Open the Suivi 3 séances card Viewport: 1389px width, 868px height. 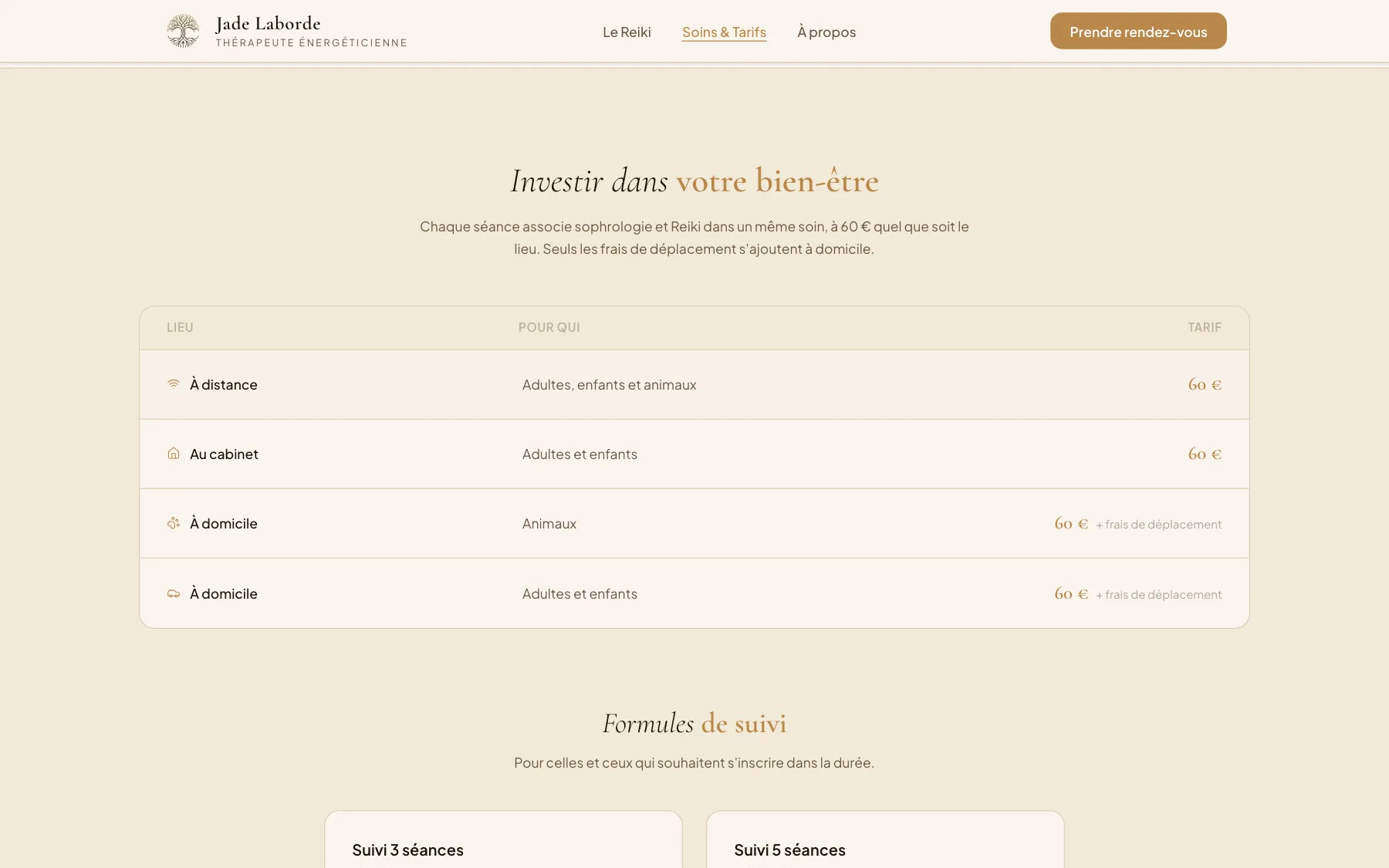pyautogui.click(x=503, y=839)
